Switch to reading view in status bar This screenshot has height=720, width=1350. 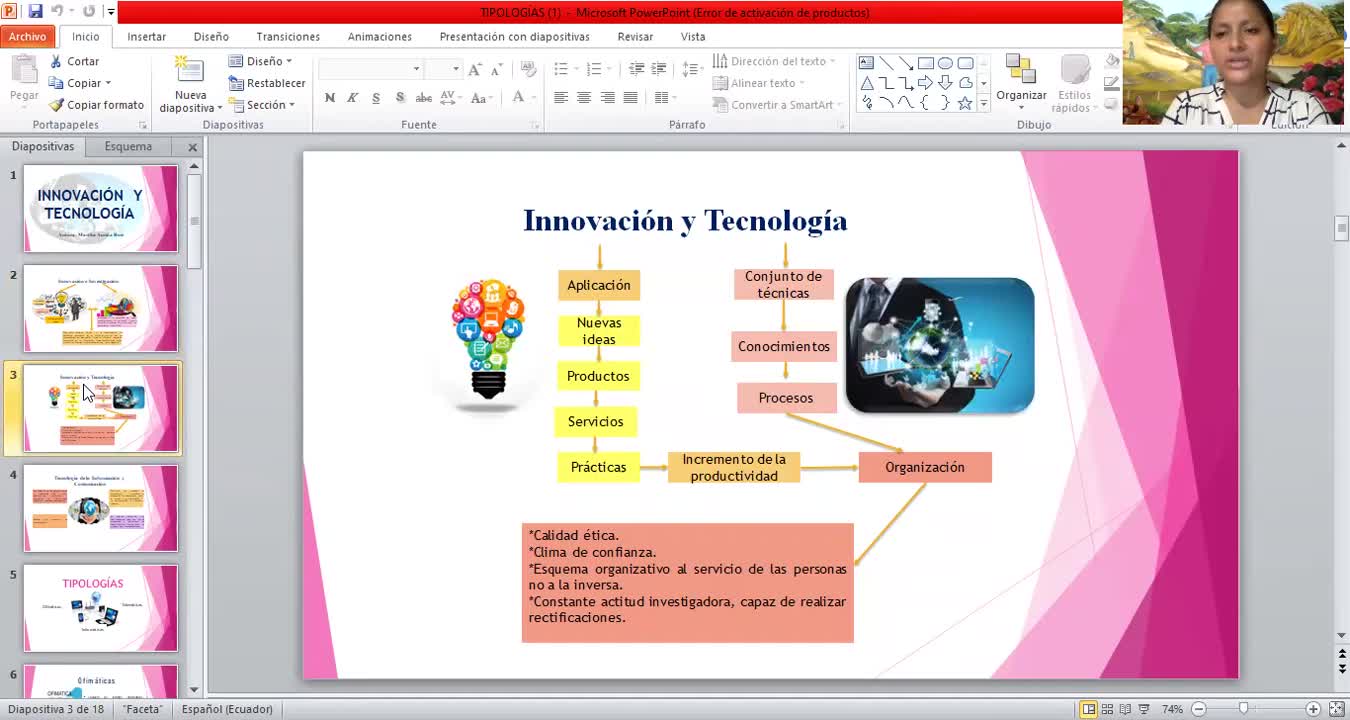coord(1126,709)
